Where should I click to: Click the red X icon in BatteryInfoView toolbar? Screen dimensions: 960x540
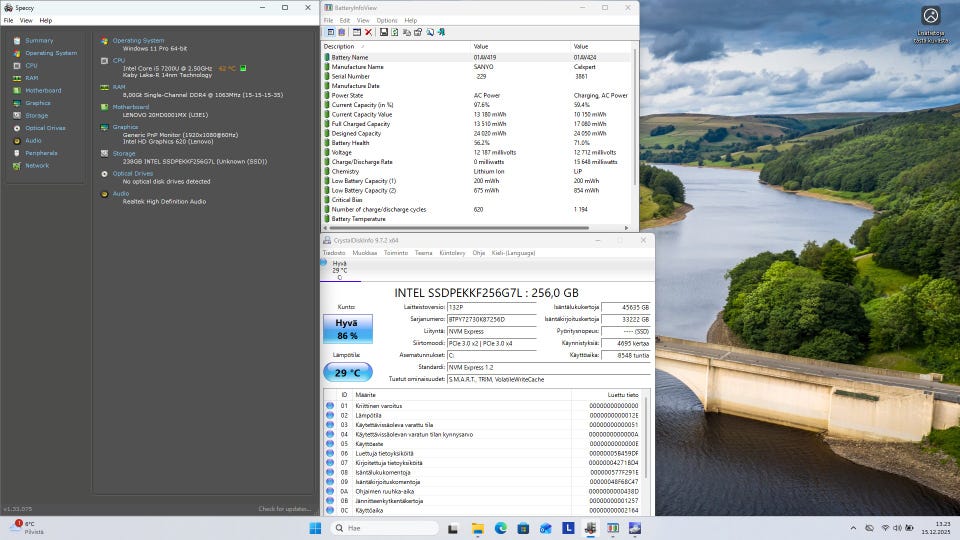click(369, 32)
